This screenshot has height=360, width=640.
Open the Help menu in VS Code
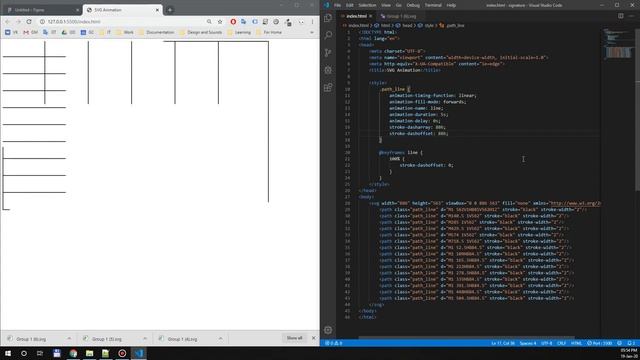(451, 5)
